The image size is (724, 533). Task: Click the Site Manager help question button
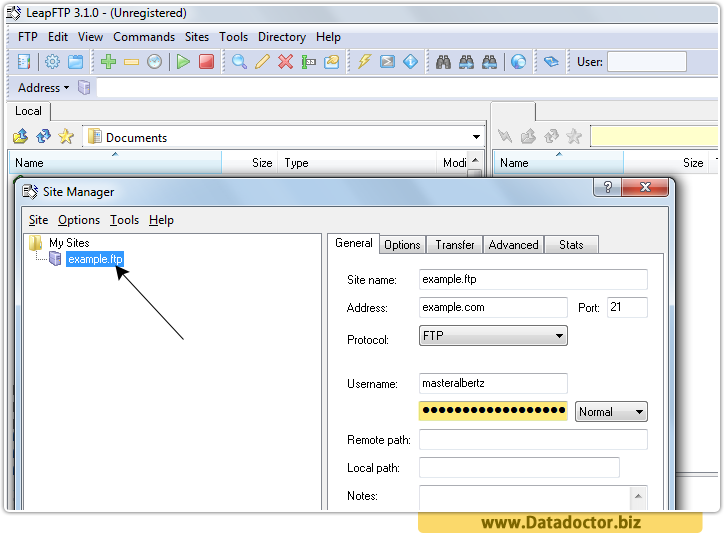pos(608,187)
